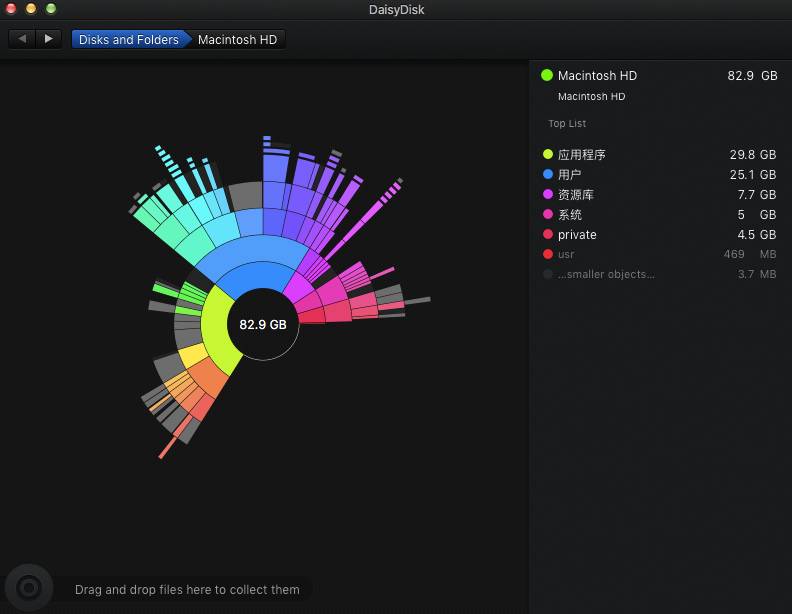Click the 7.7 GB size value

756,194
